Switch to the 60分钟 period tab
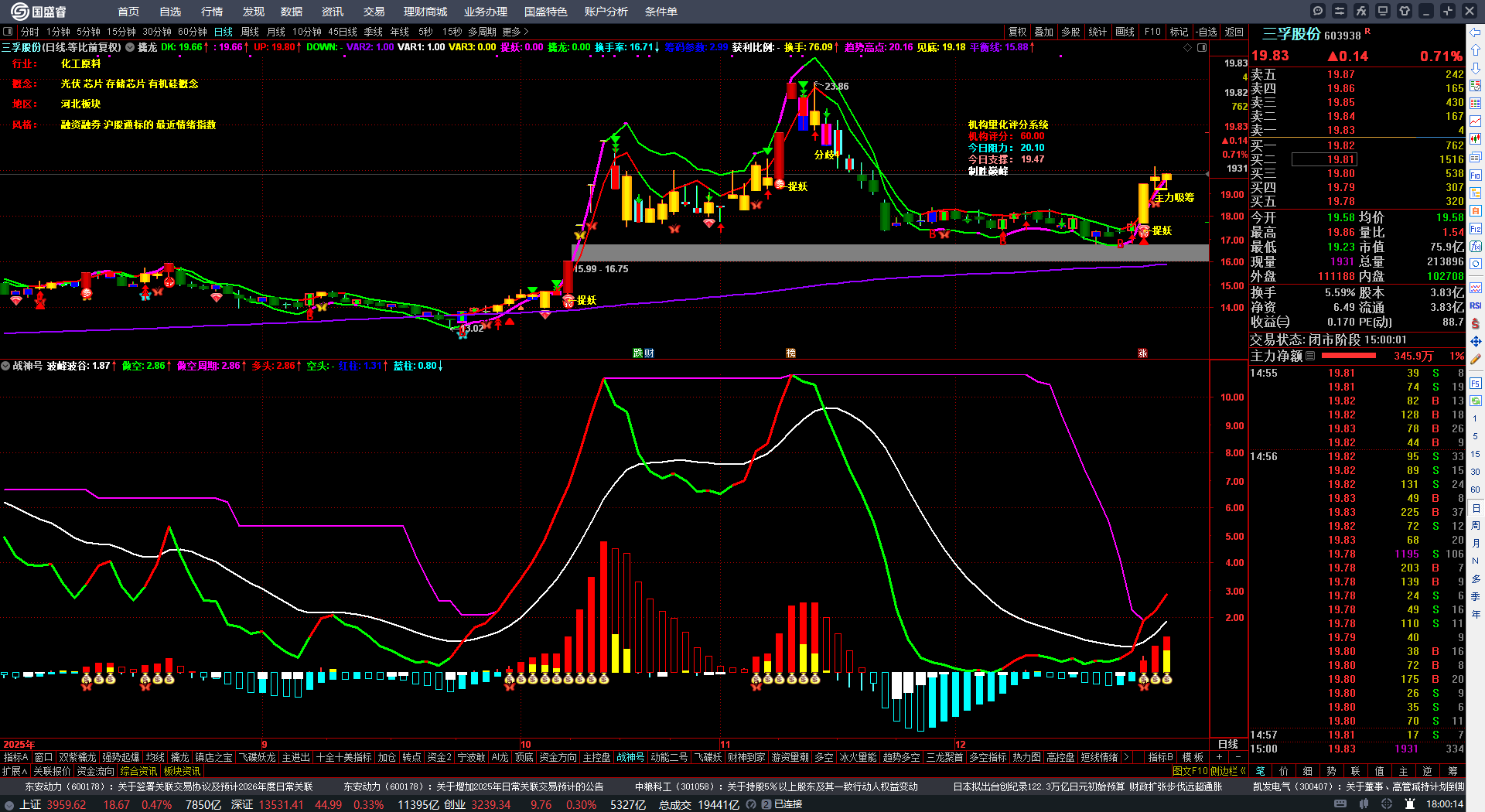Screen dimensions: 1485x812 pyautogui.click(x=193, y=32)
